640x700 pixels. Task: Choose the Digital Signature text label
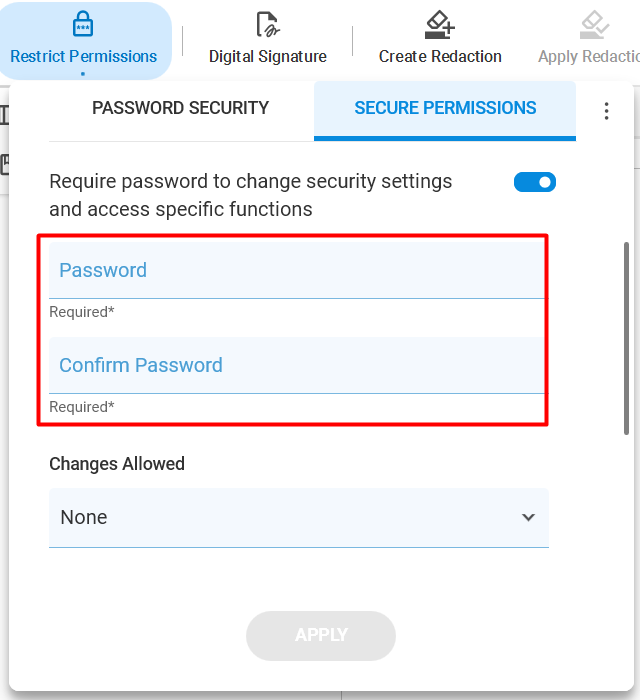(268, 57)
